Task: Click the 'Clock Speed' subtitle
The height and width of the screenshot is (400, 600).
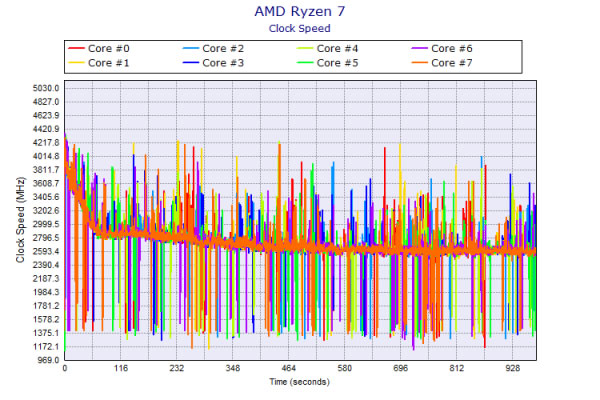Action: [300, 28]
